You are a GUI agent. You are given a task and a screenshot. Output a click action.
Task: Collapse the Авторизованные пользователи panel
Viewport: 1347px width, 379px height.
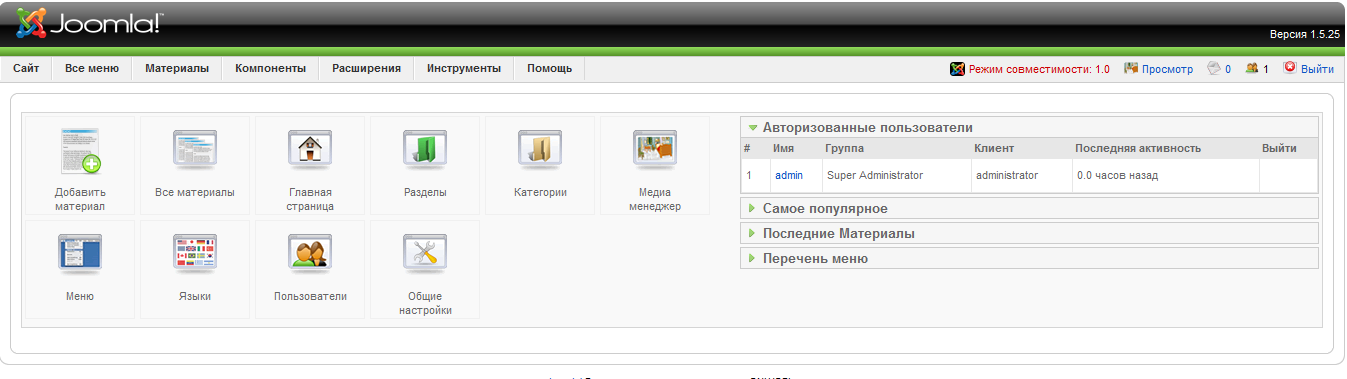coord(1029,127)
